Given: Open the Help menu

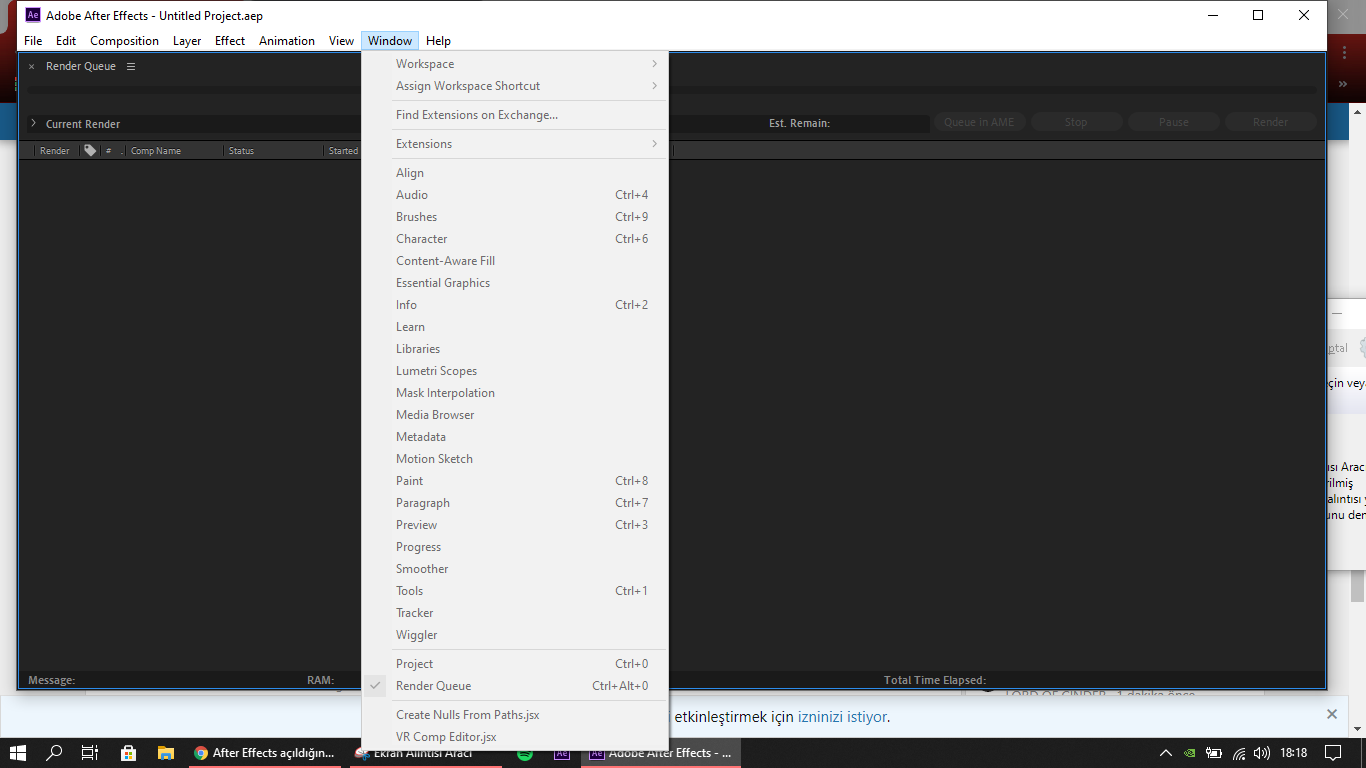Looking at the screenshot, I should pos(438,41).
